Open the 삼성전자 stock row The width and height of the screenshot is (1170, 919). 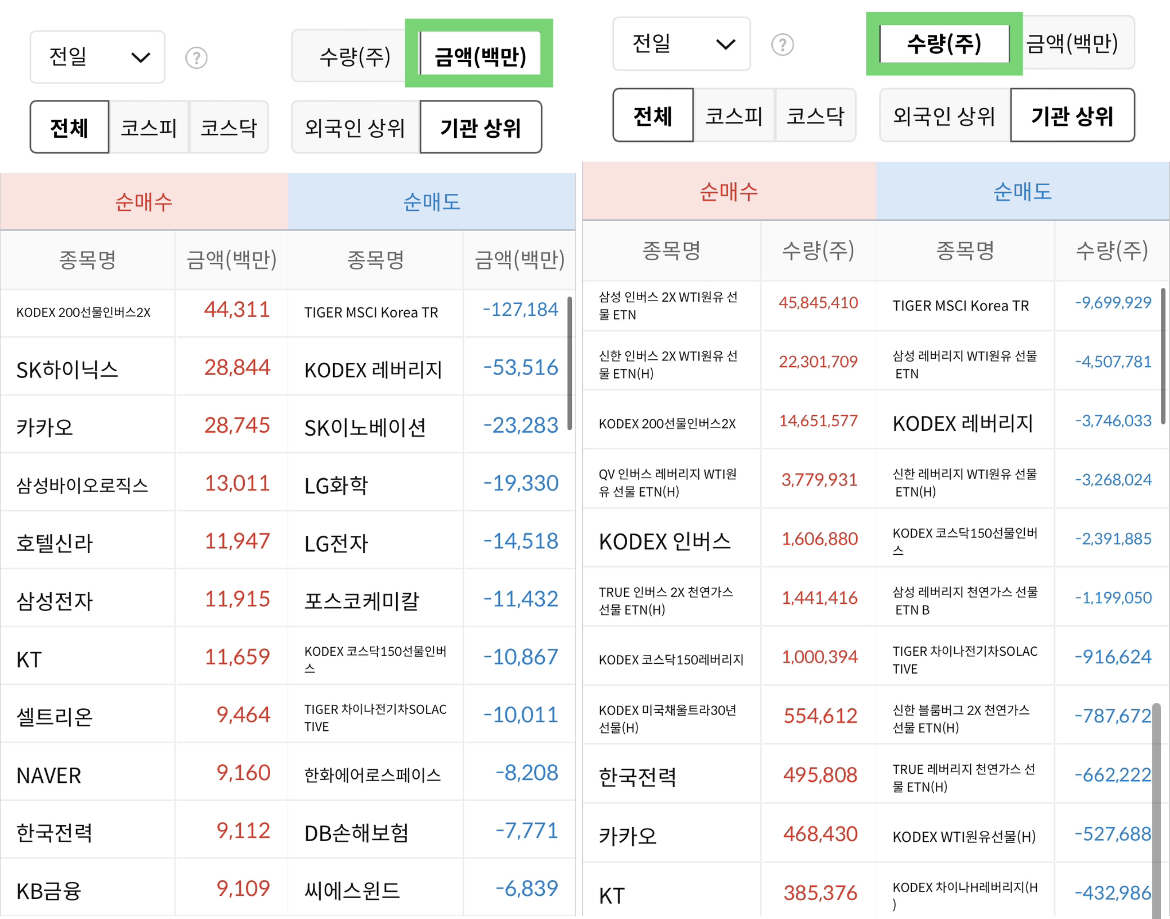[x=54, y=601]
